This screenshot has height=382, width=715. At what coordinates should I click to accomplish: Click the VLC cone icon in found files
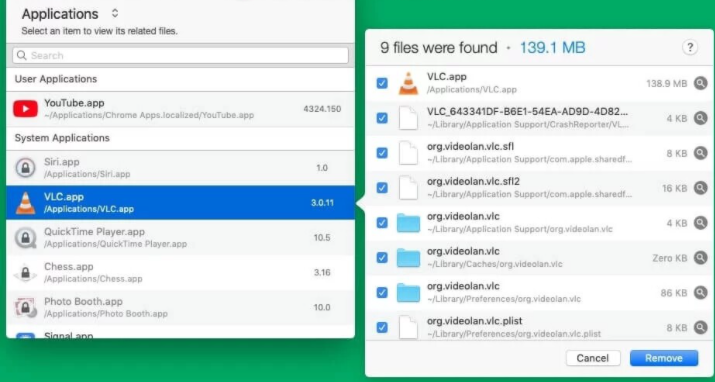tap(408, 83)
